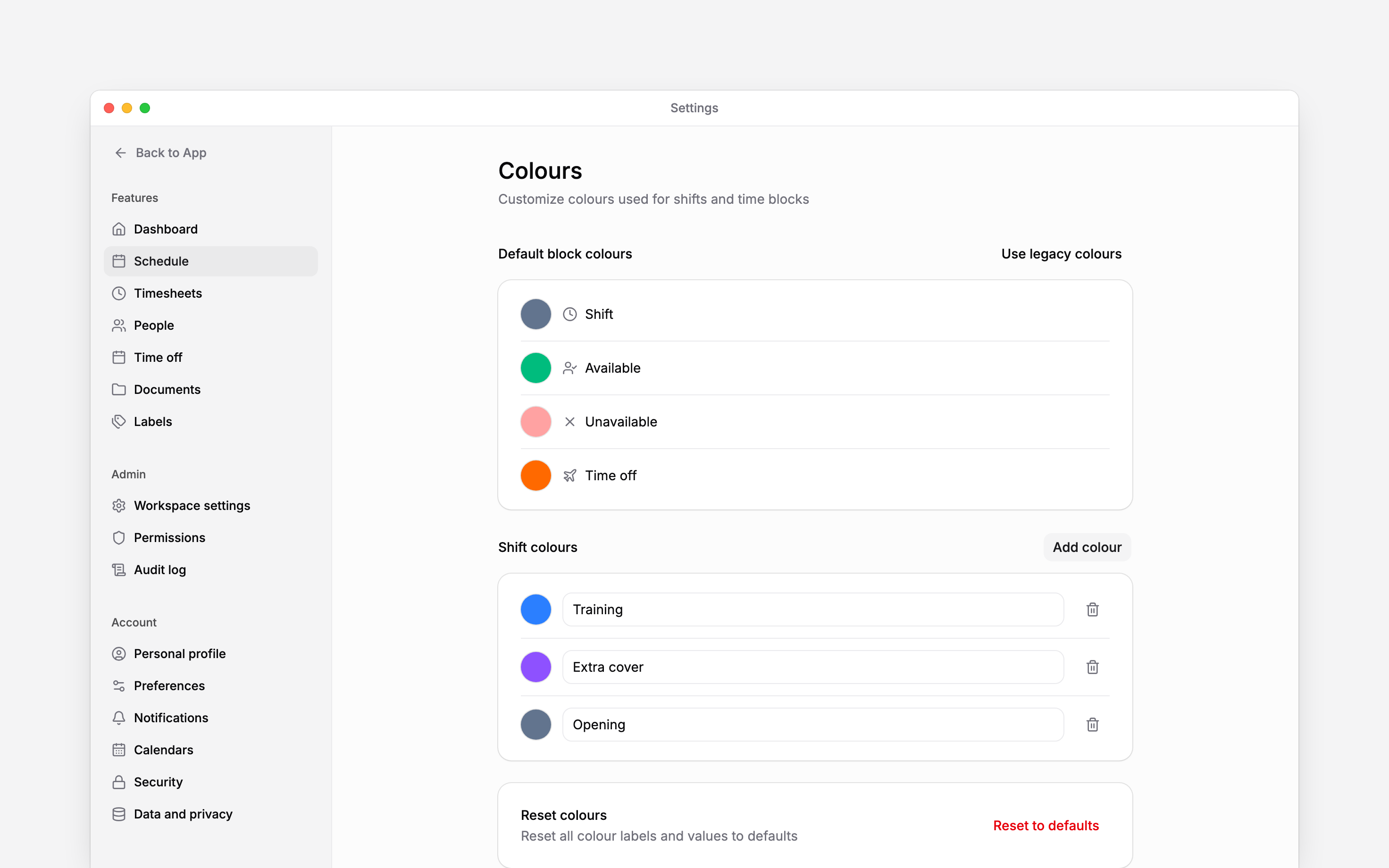Click the Documents folder icon
Image resolution: width=1389 pixels, height=868 pixels.
(x=119, y=390)
